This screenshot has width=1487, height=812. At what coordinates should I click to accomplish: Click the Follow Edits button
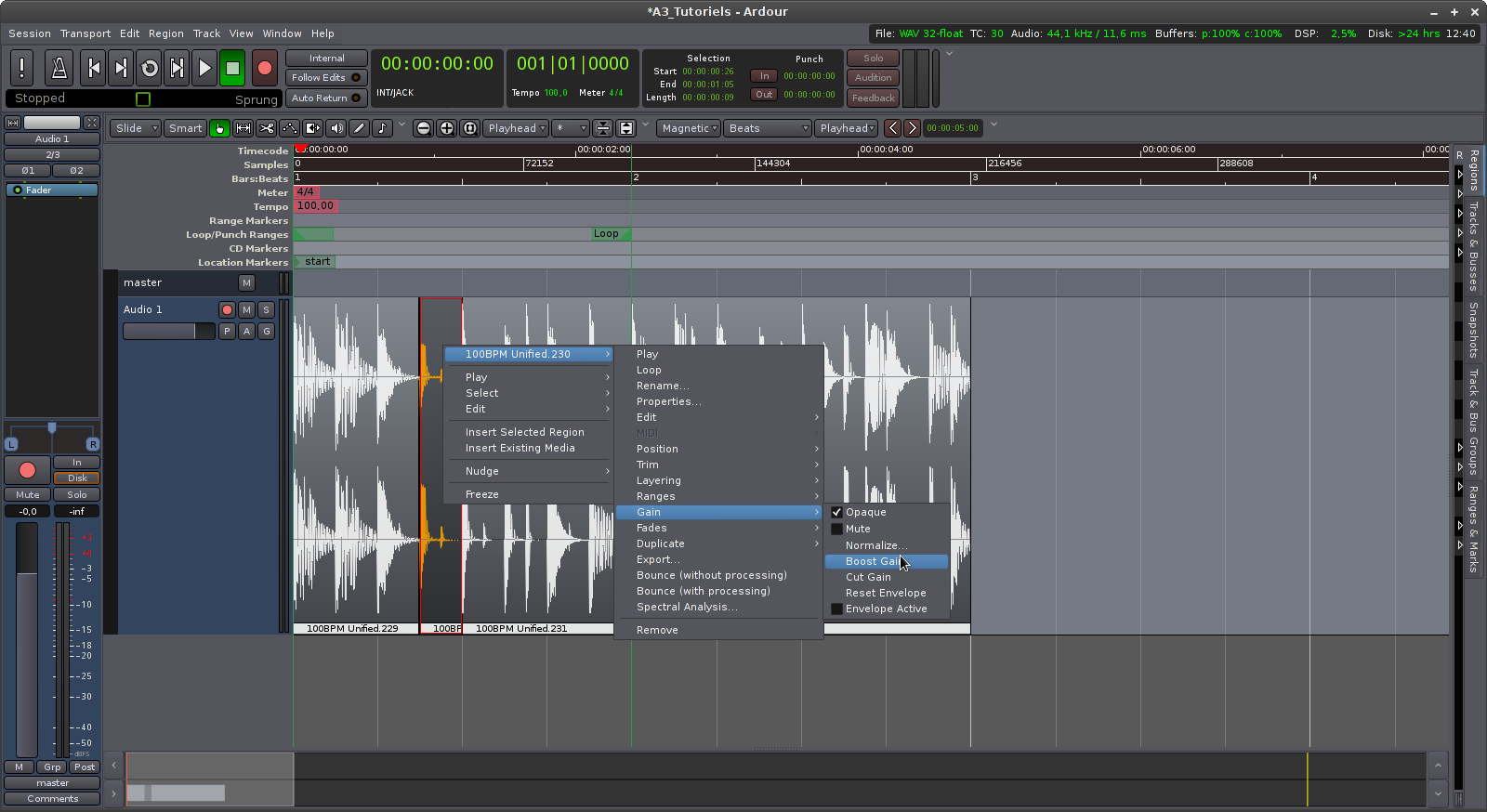[x=325, y=78]
